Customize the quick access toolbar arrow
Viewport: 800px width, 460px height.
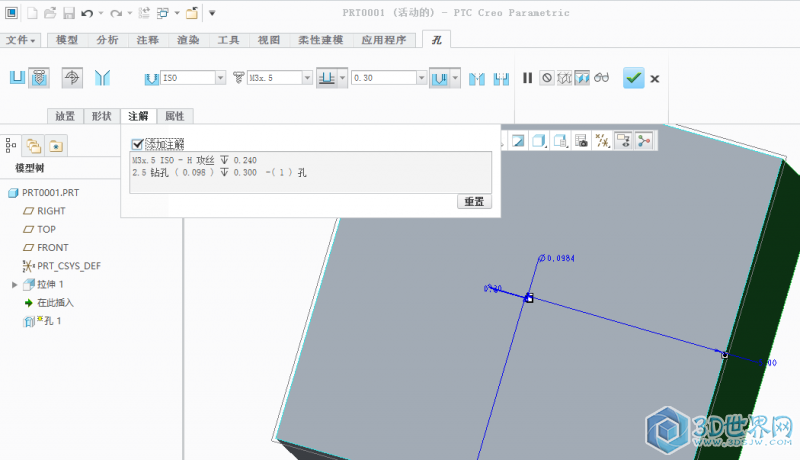tap(212, 13)
